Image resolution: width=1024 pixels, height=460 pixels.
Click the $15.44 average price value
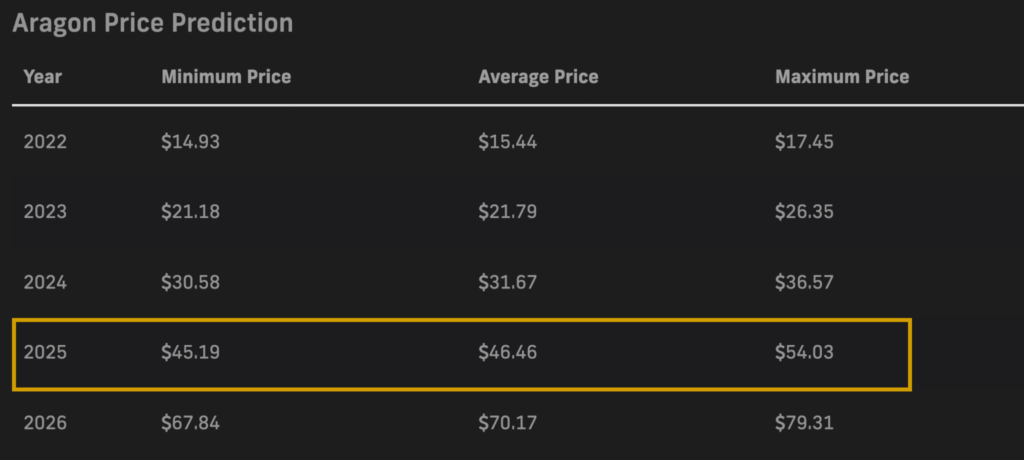(507, 141)
